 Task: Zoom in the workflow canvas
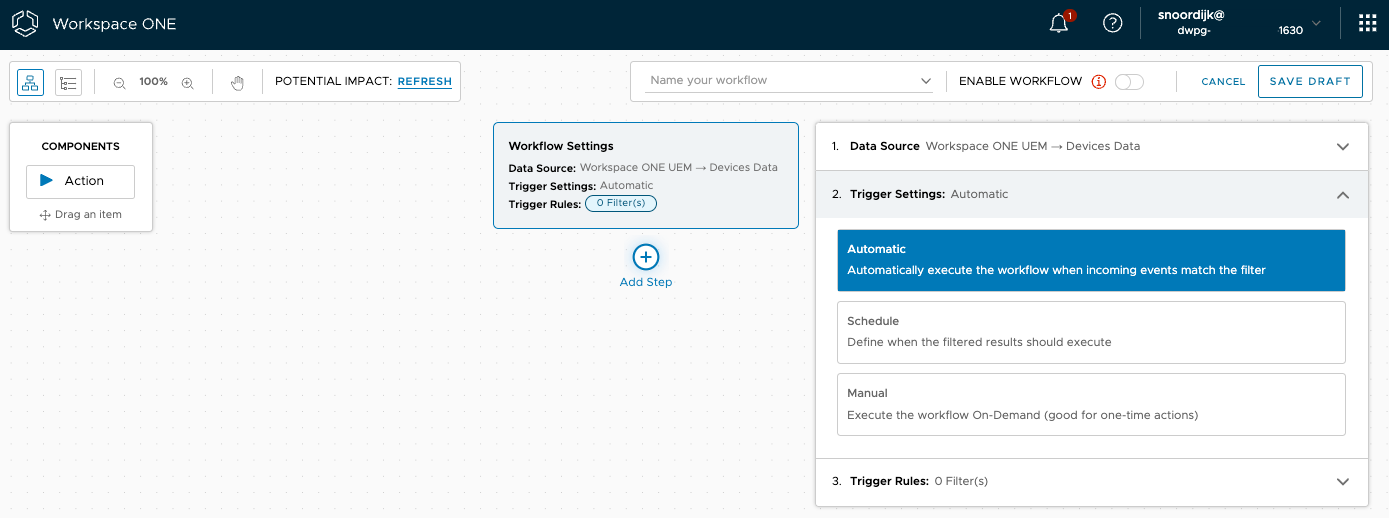click(187, 82)
